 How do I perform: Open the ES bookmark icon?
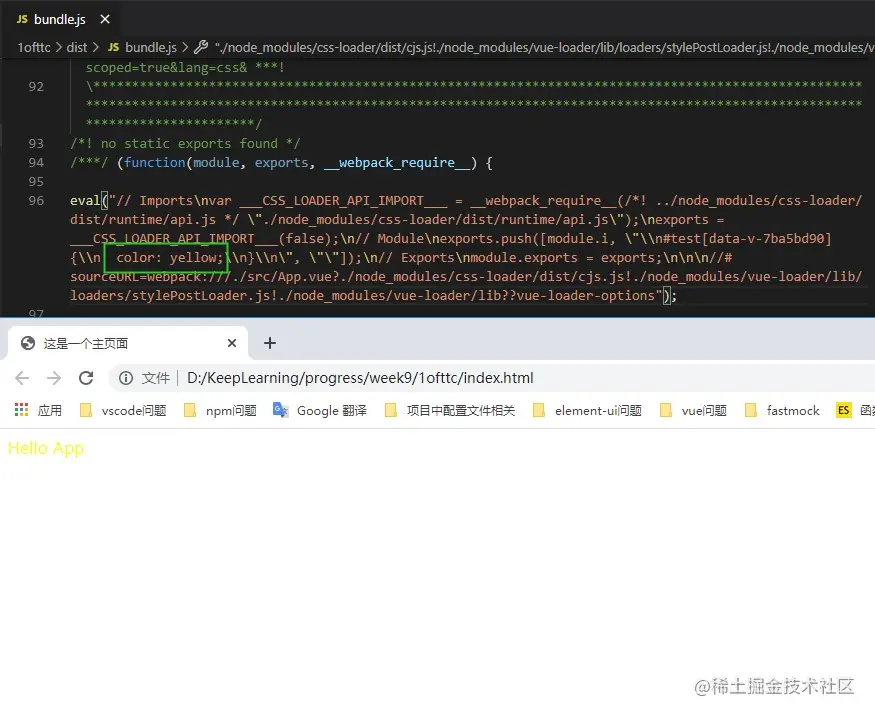click(843, 411)
